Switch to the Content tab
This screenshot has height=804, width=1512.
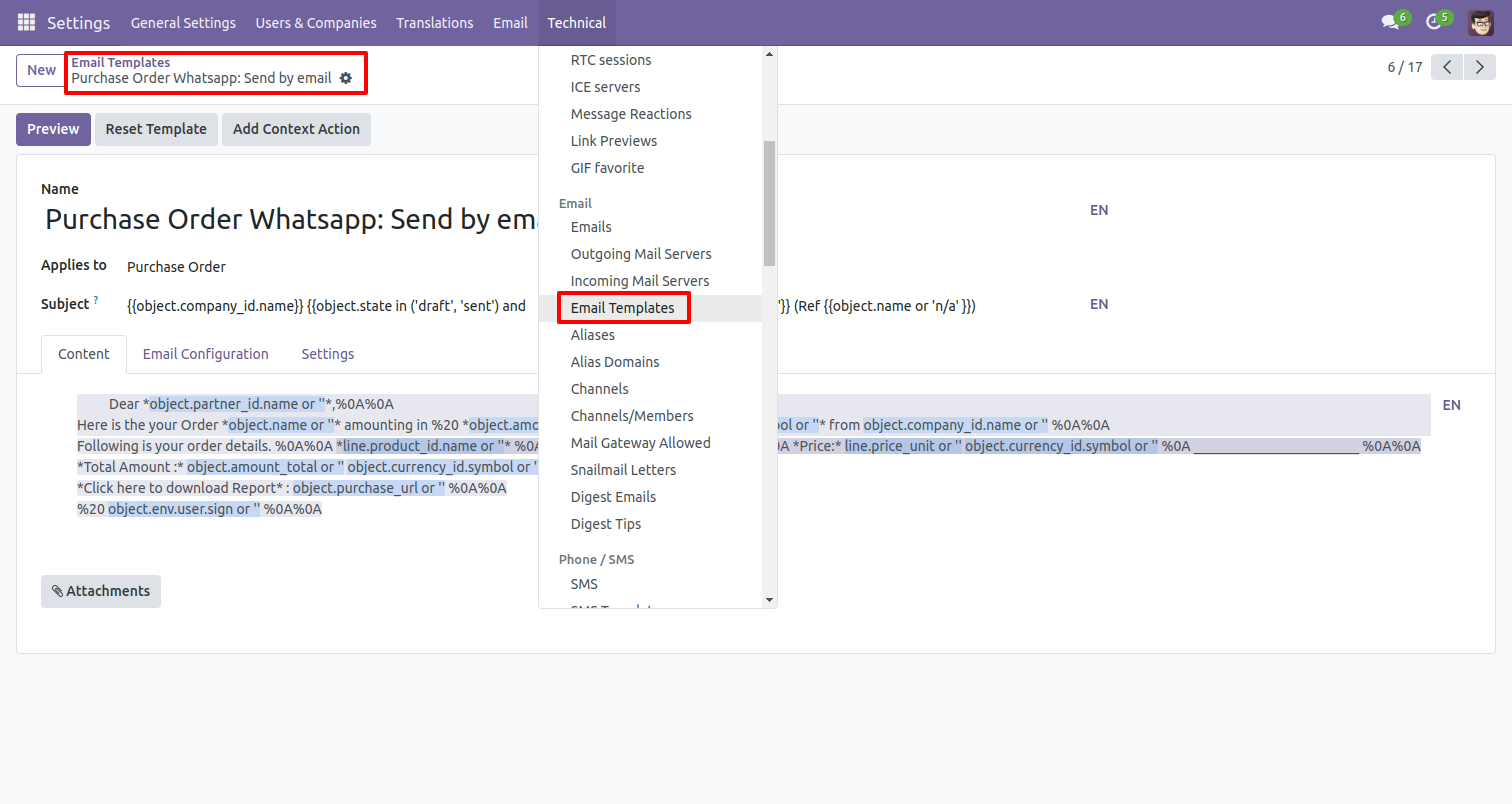84,354
